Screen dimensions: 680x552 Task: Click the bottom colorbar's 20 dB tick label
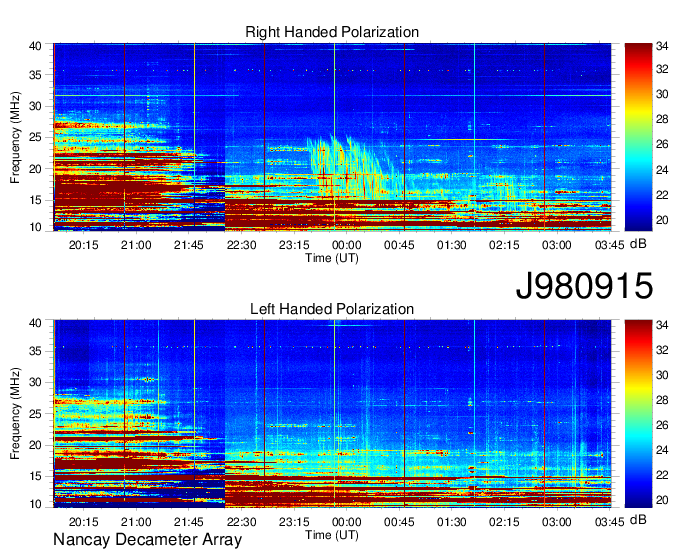pos(662,500)
